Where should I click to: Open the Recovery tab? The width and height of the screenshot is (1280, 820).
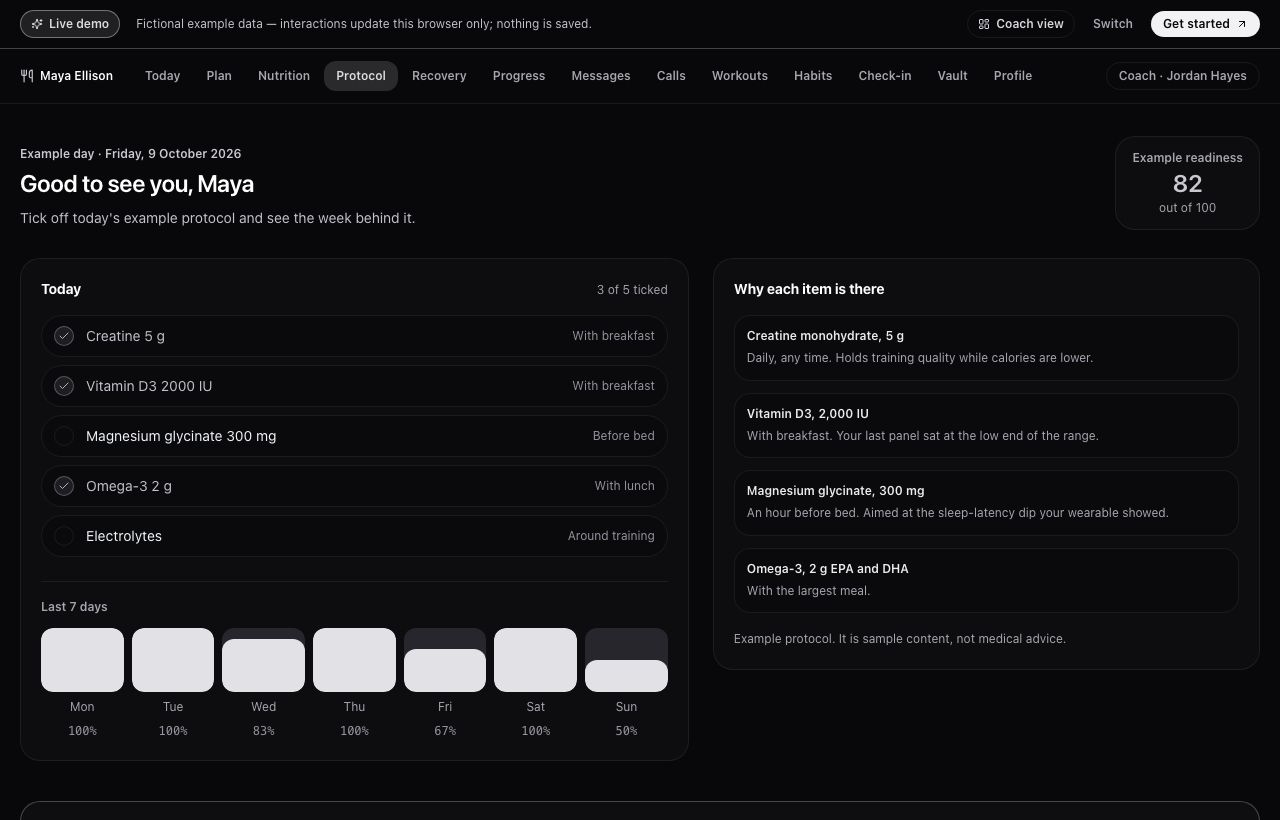click(x=439, y=76)
